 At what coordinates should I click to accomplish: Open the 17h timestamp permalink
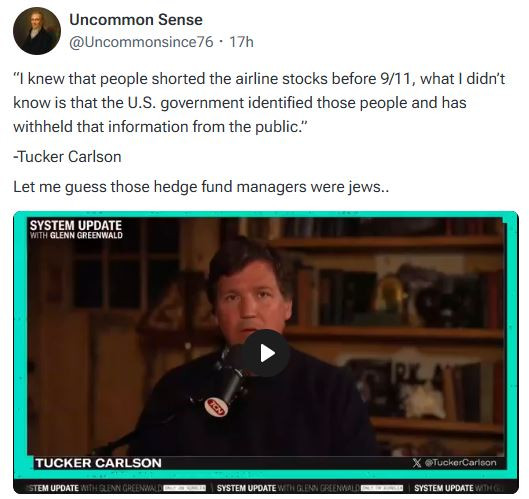[241, 42]
